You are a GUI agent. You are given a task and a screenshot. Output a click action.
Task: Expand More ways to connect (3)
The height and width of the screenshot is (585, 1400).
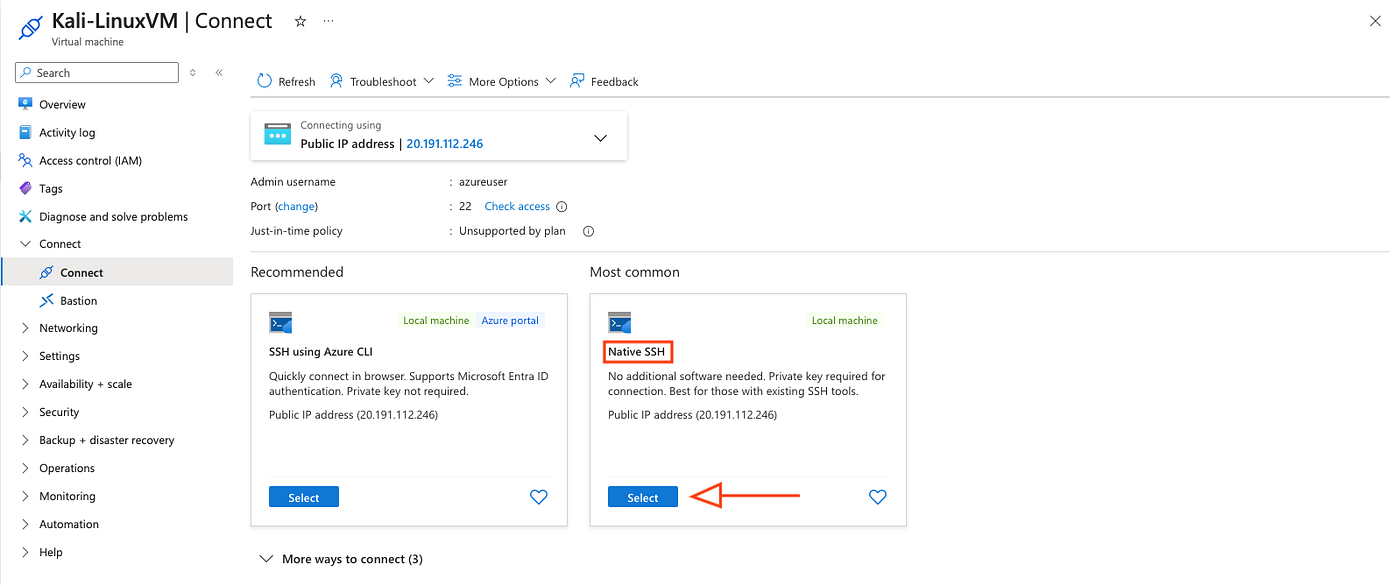tap(341, 559)
